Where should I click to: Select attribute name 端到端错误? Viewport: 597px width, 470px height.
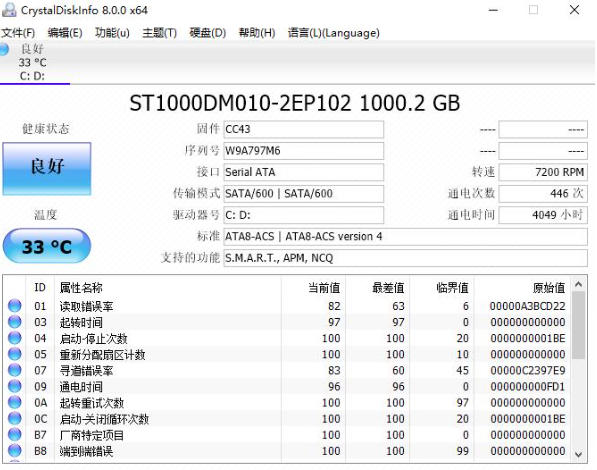tap(86, 451)
